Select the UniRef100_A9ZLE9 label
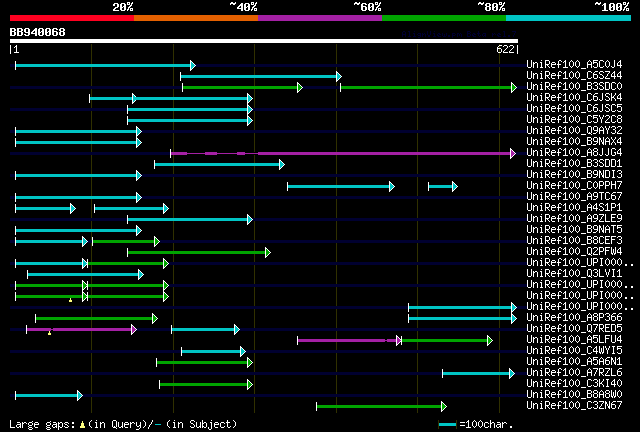 click(x=574, y=218)
